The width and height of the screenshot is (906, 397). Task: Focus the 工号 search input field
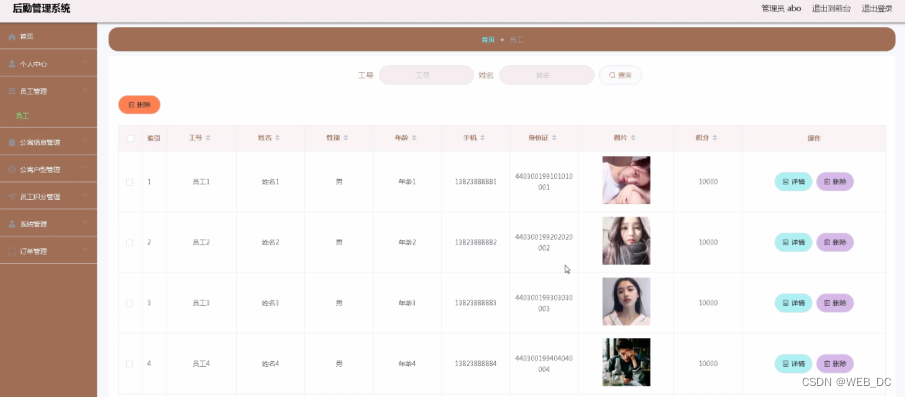pos(426,75)
